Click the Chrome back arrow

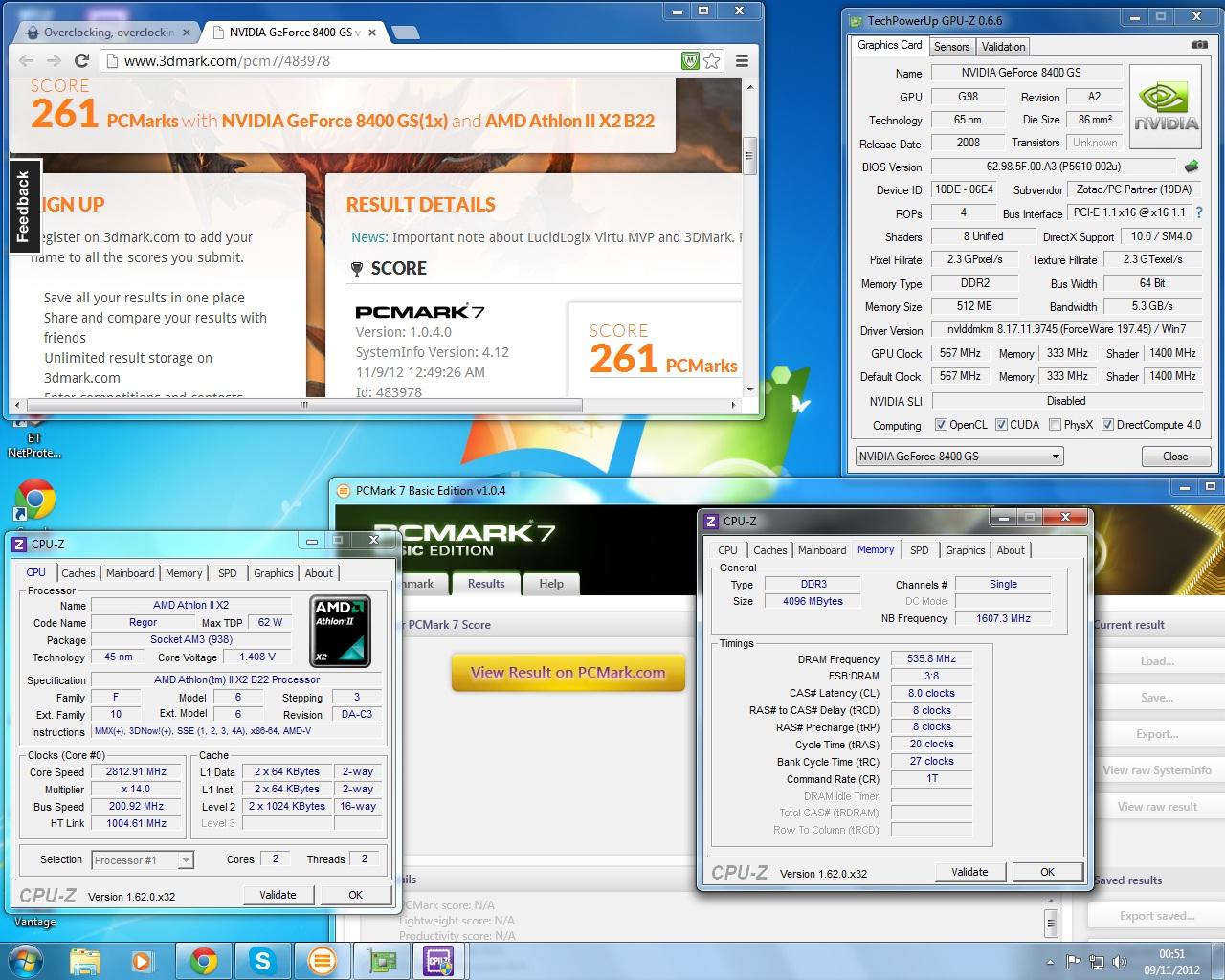point(27,60)
